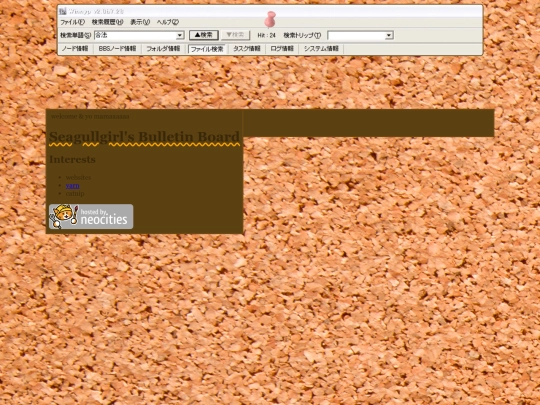Switch to the フォルダ情報 tab
540x405 pixels.
[163, 49]
